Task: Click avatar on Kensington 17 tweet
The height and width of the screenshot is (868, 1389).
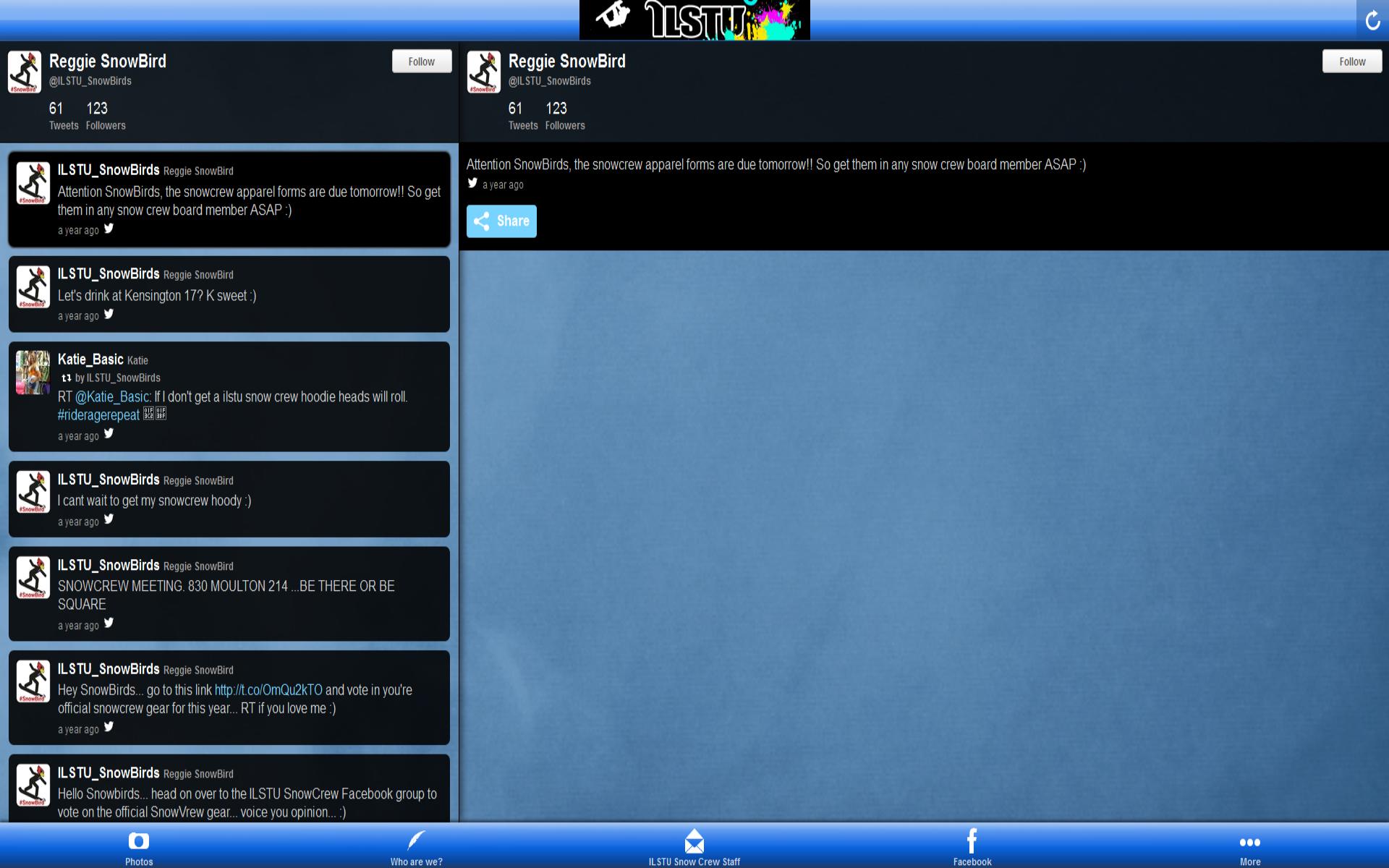Action: coord(33,287)
